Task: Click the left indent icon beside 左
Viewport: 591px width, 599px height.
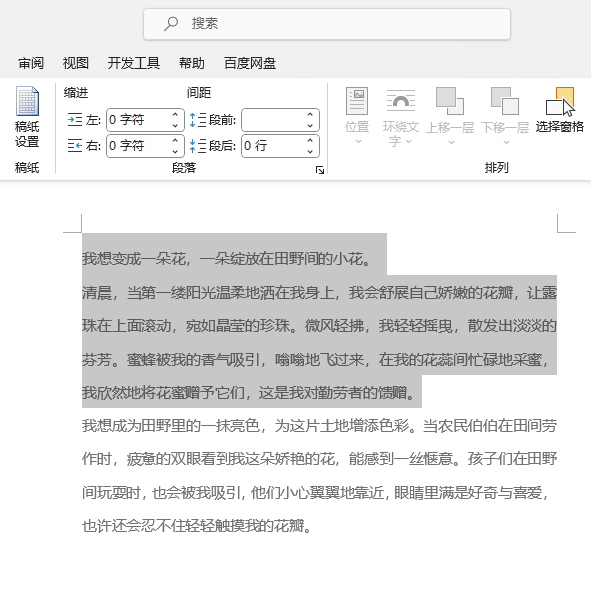Action: [x=75, y=120]
